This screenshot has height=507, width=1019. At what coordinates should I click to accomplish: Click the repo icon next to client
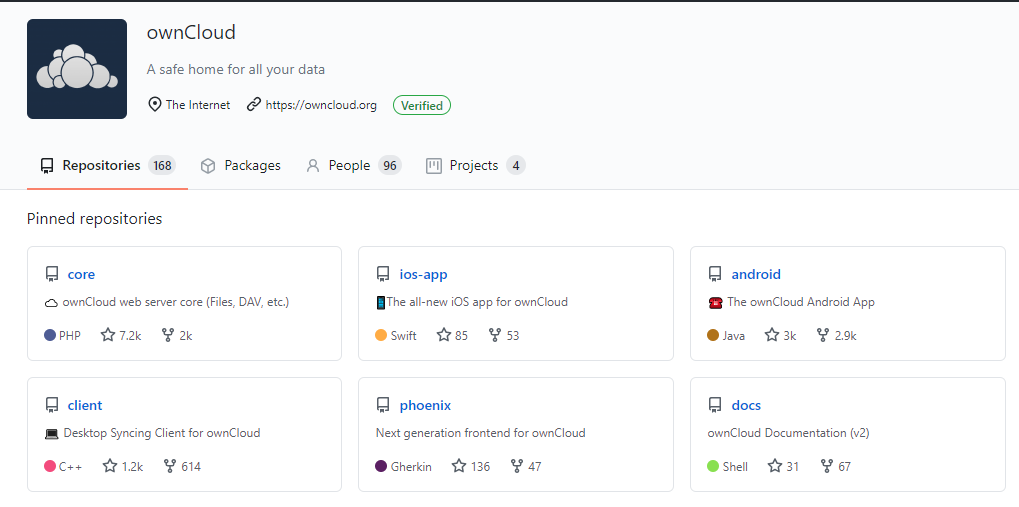52,406
